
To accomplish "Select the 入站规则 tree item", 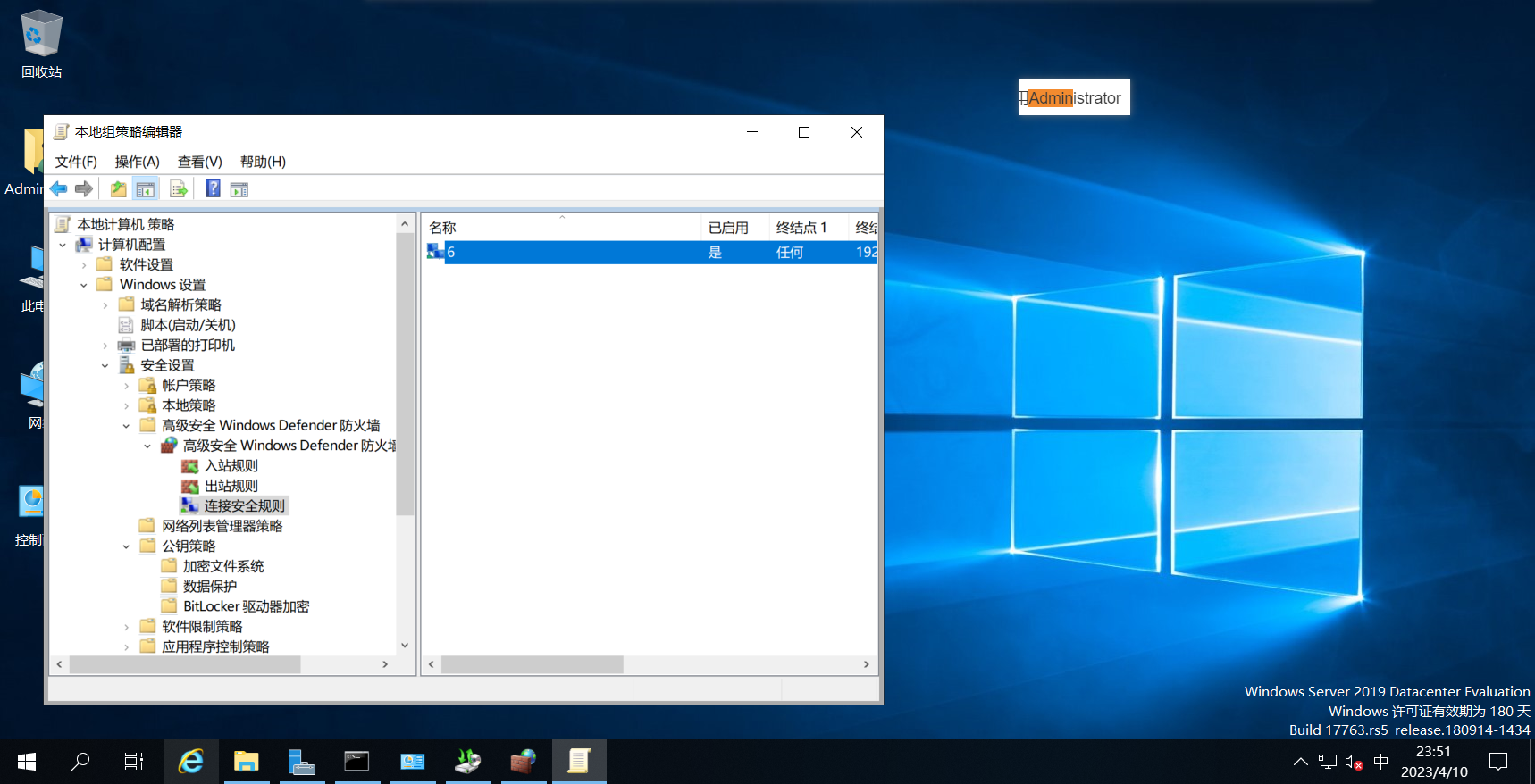I will [x=231, y=466].
